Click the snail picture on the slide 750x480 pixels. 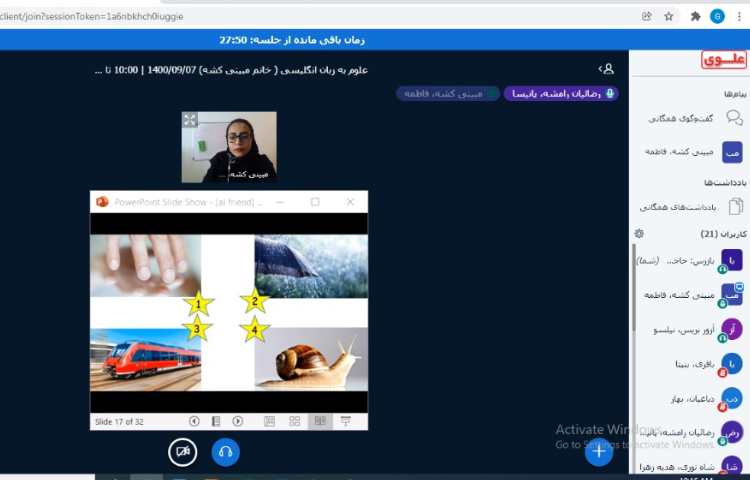(x=311, y=360)
